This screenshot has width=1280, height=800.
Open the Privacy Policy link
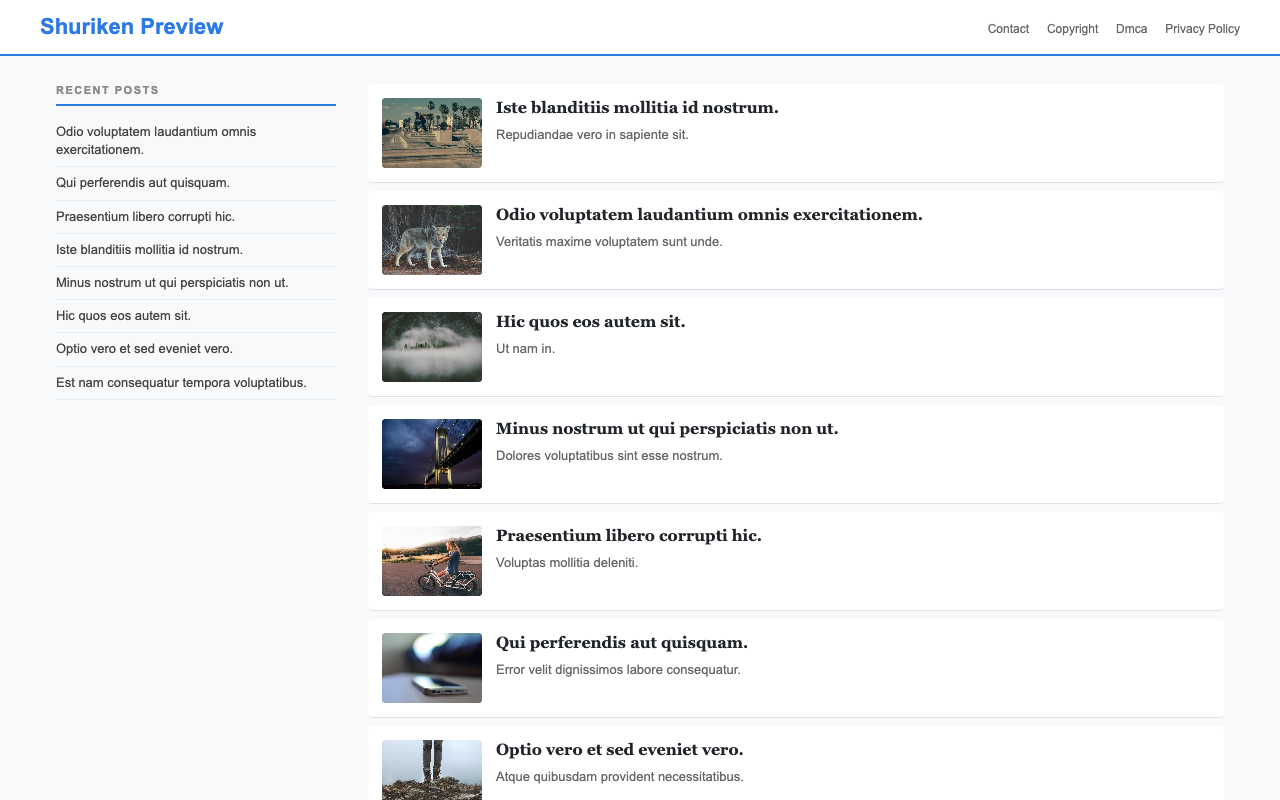1202,29
